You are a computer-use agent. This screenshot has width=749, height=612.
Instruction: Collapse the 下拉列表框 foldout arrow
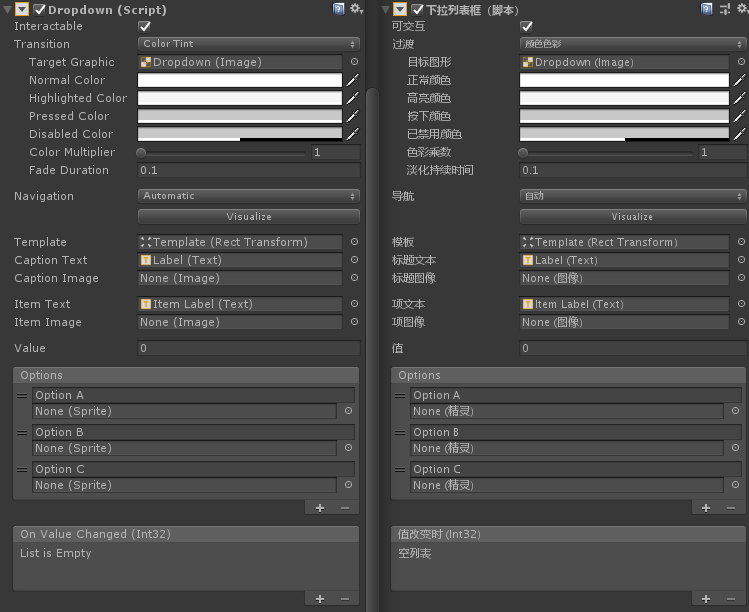click(x=385, y=10)
